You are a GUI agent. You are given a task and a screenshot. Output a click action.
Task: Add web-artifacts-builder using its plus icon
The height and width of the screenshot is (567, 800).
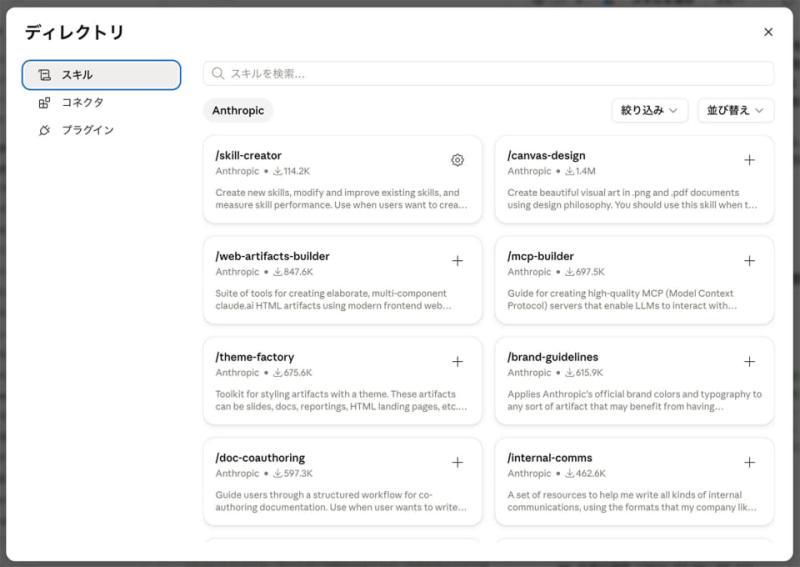(x=457, y=261)
